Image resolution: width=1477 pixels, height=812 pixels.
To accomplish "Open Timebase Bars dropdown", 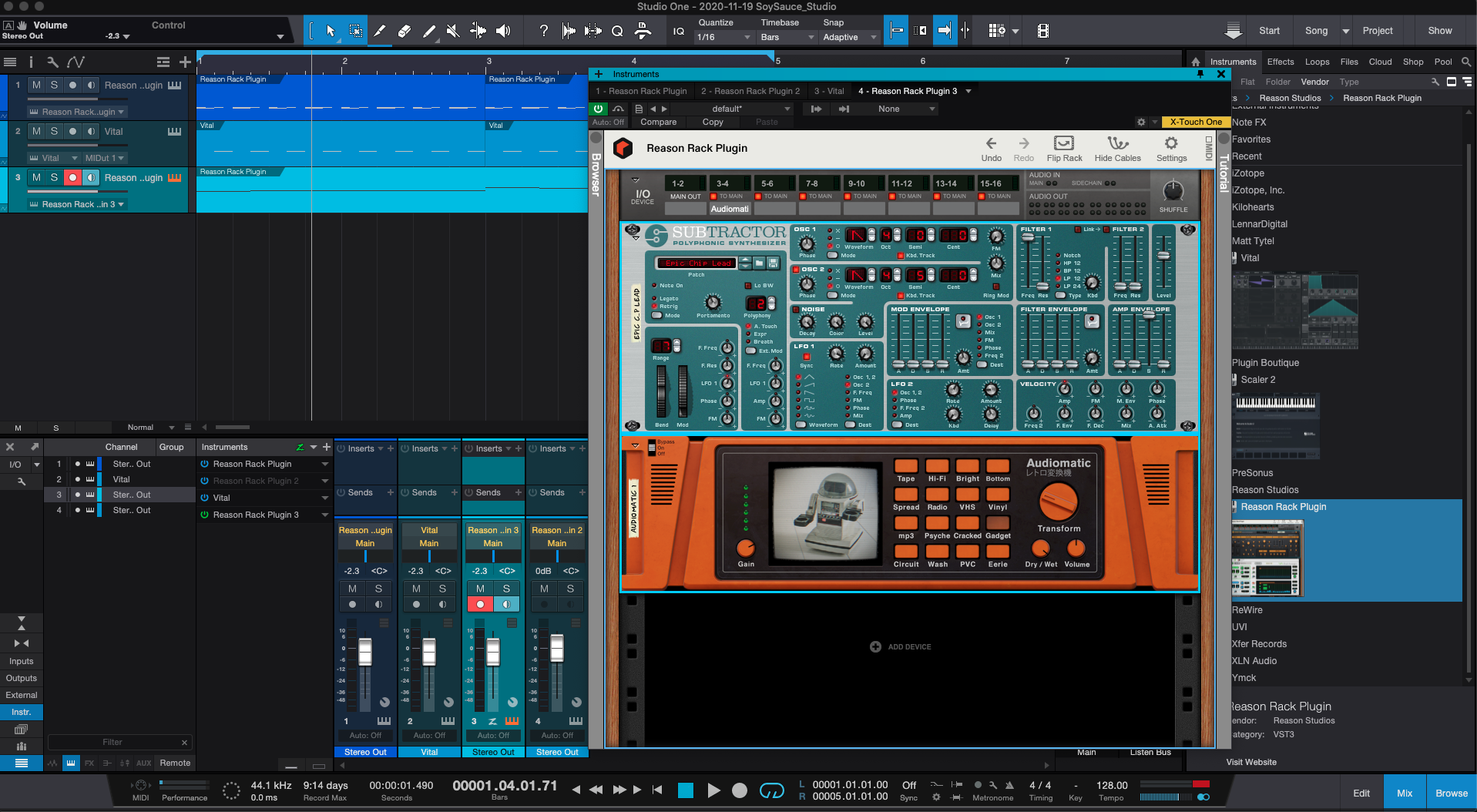I will [787, 37].
